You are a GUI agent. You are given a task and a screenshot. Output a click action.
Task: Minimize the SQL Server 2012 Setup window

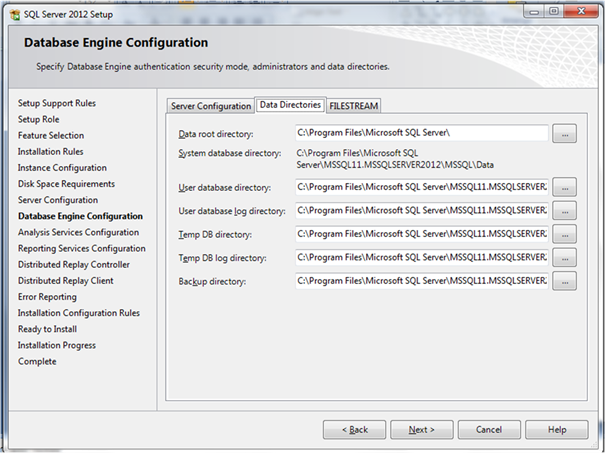point(534,12)
